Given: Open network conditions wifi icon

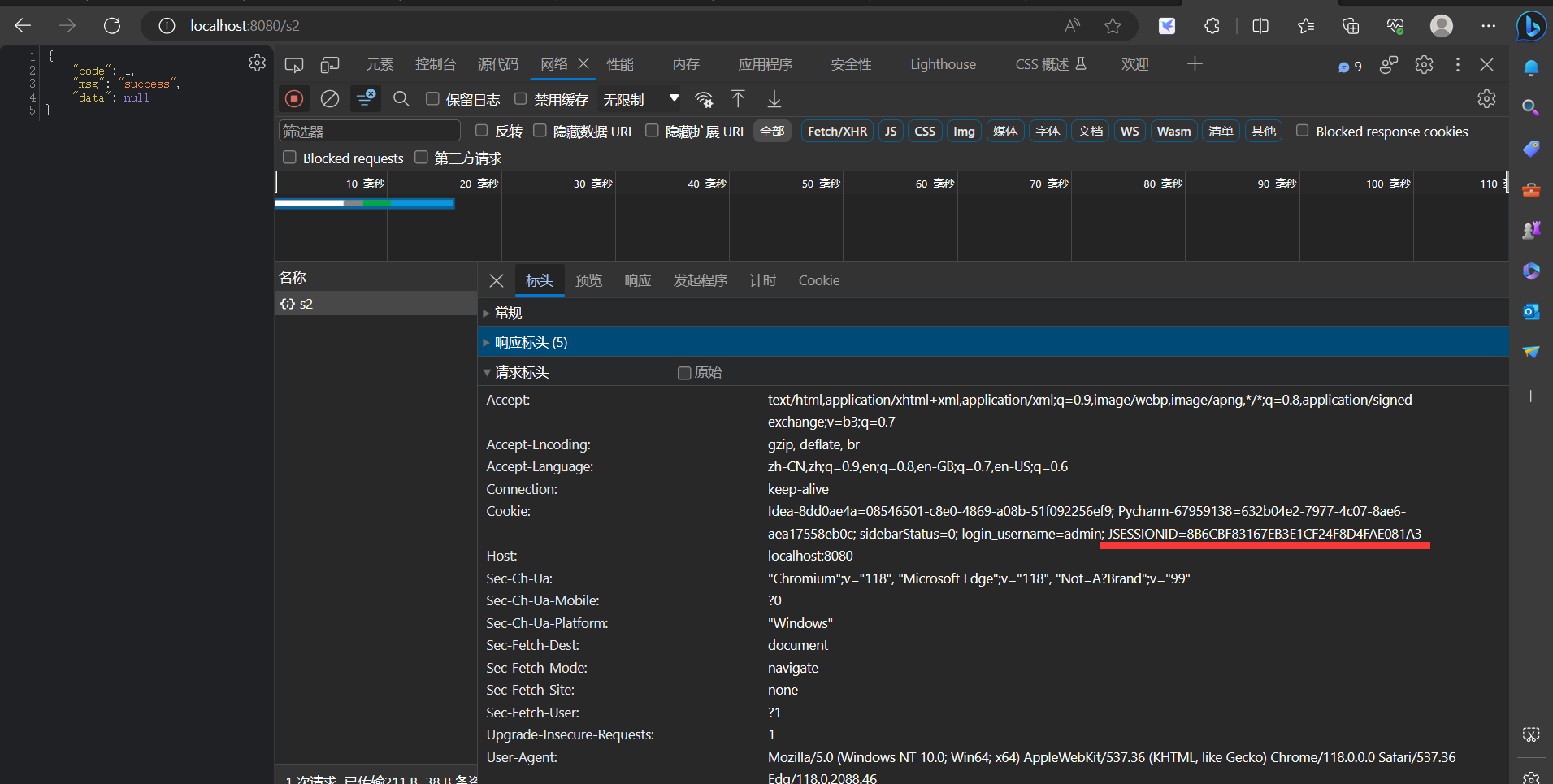Looking at the screenshot, I should coord(704,99).
